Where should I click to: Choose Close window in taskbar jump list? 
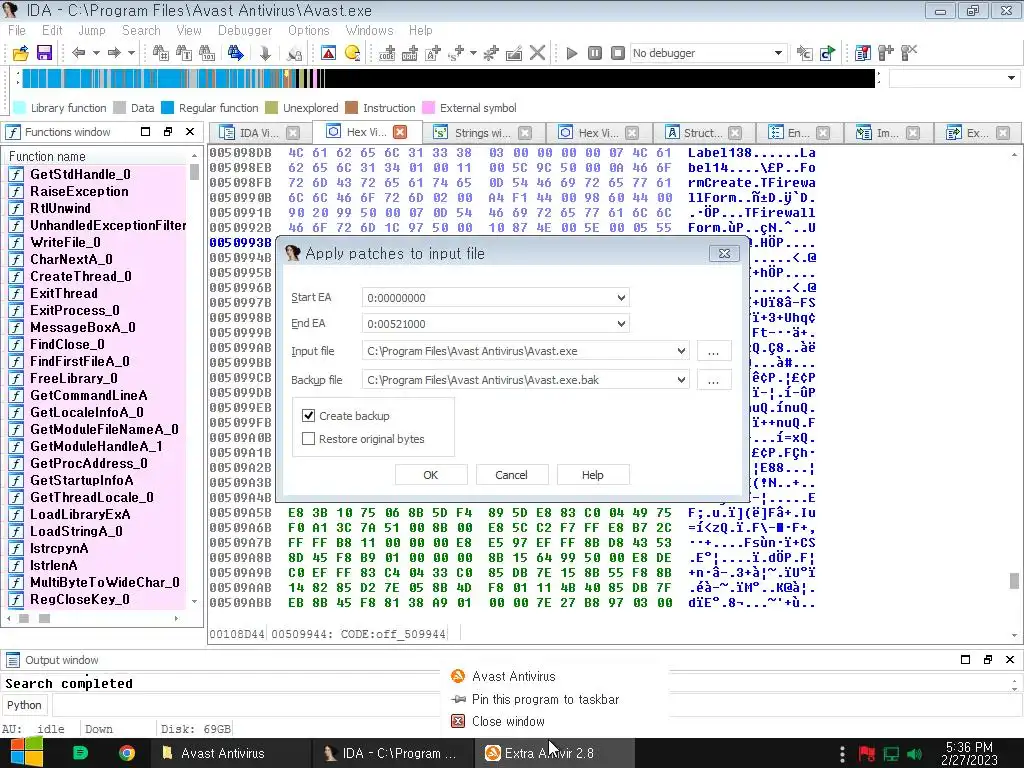(508, 722)
